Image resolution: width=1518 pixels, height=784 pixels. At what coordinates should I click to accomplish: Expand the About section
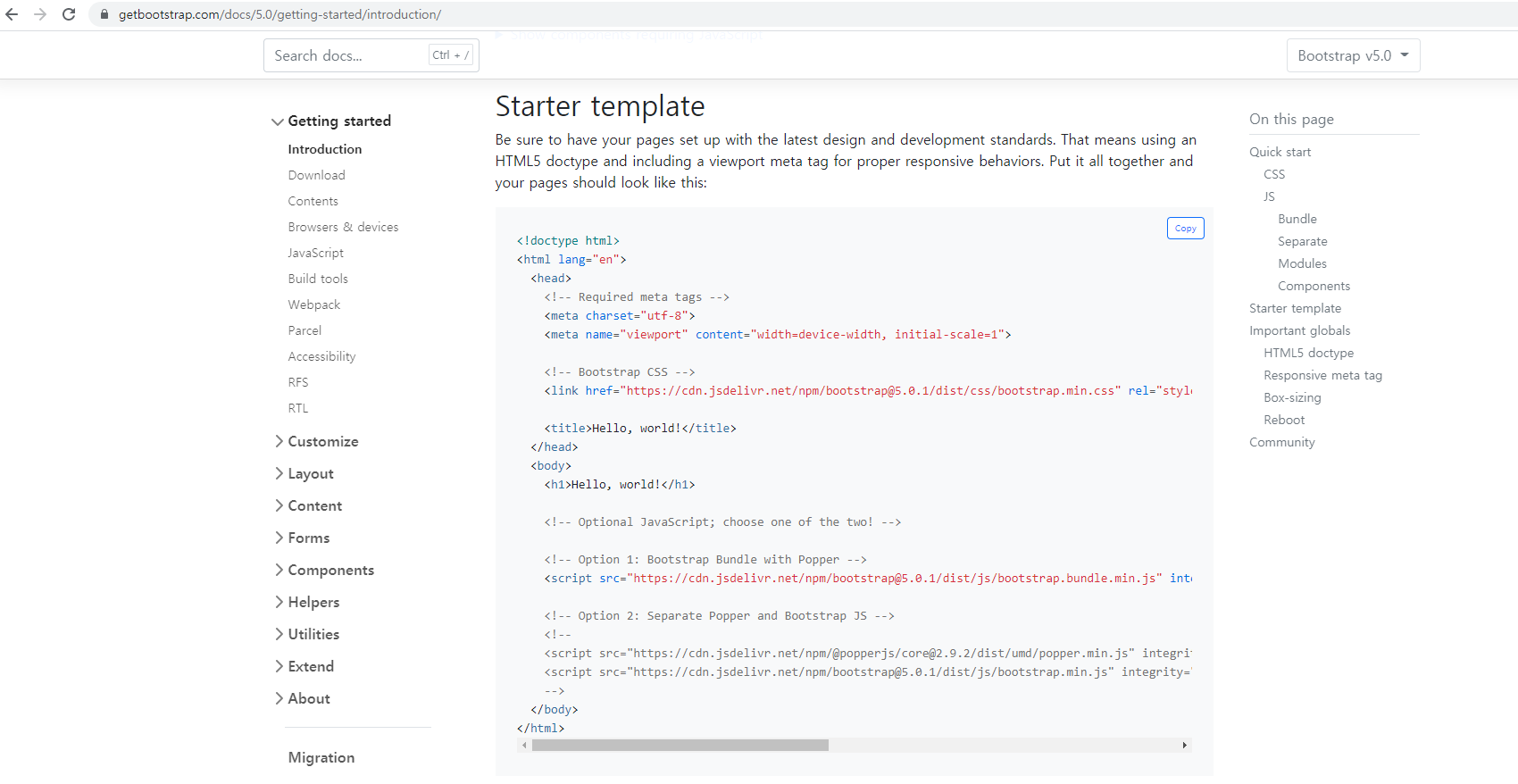(x=302, y=698)
